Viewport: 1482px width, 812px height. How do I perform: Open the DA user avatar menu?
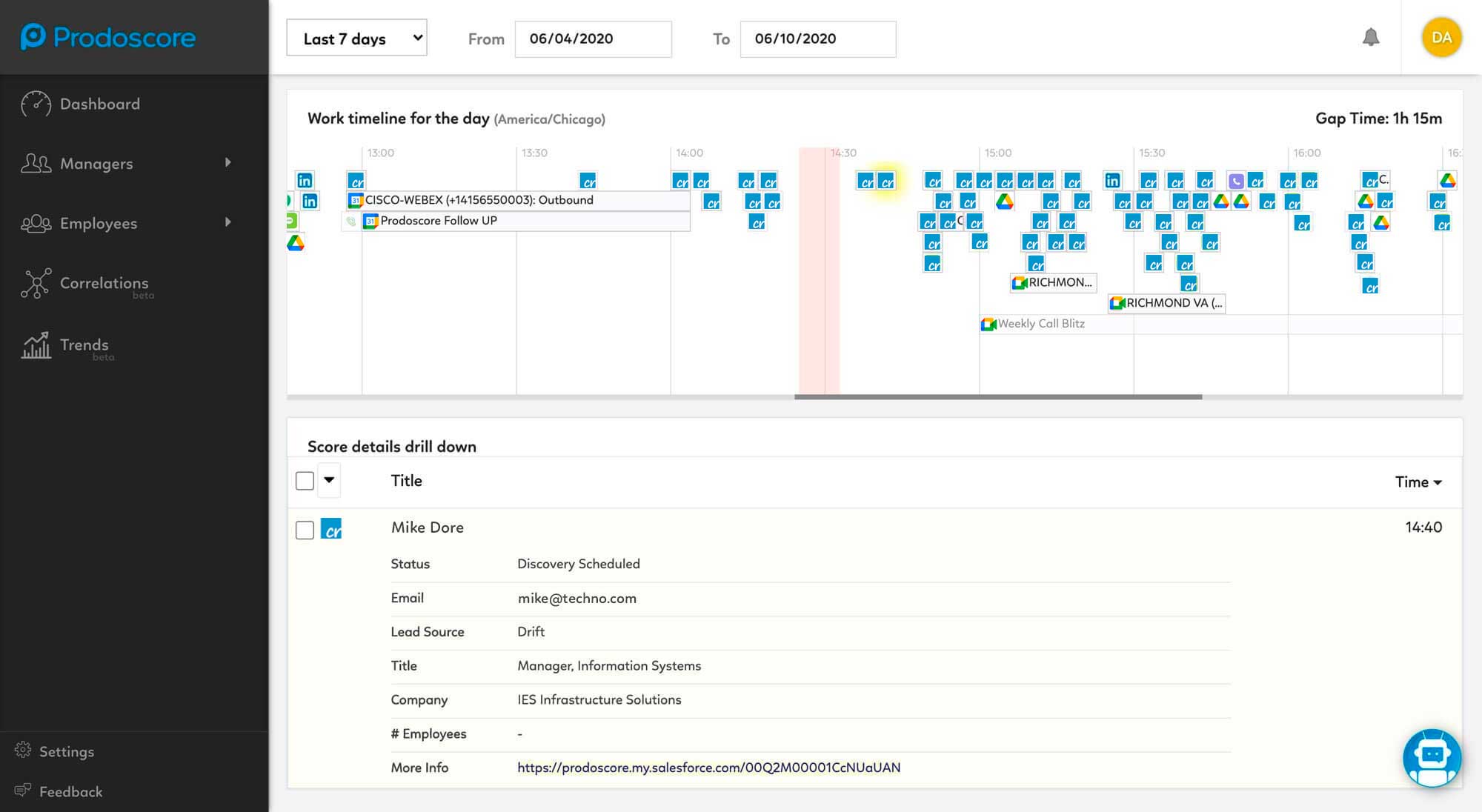coord(1441,38)
